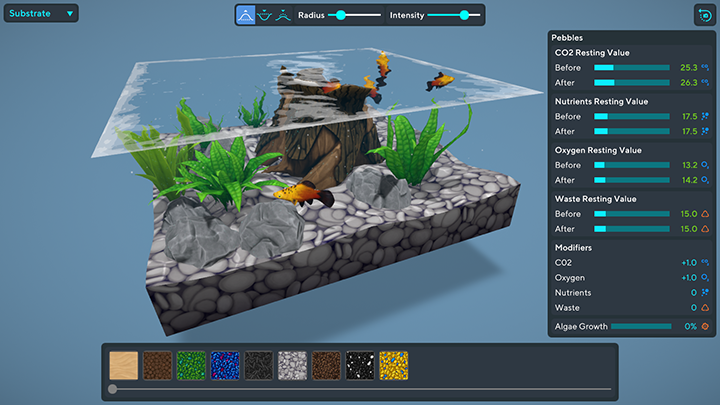The width and height of the screenshot is (720, 405).
Task: Click the Oxygen Resting Value heading
Action: coord(598,150)
